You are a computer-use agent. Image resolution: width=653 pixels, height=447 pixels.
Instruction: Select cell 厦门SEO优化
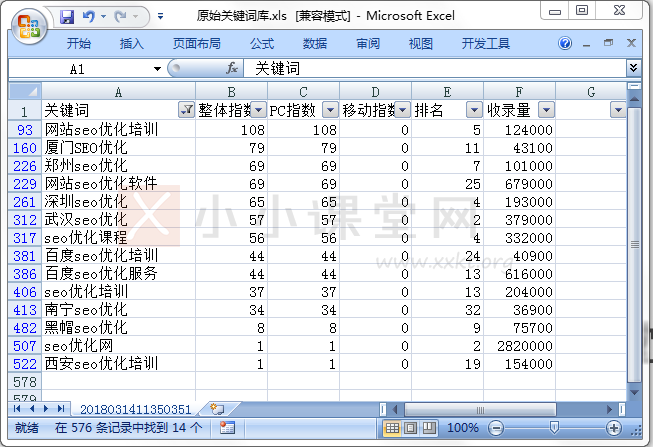pos(119,147)
